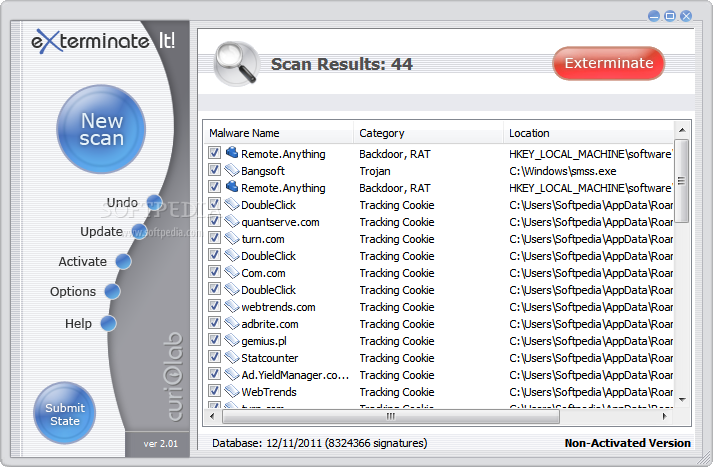The width and height of the screenshot is (713, 467).
Task: Uncheck the quantserve.com checkbox
Action: pyautogui.click(x=214, y=221)
